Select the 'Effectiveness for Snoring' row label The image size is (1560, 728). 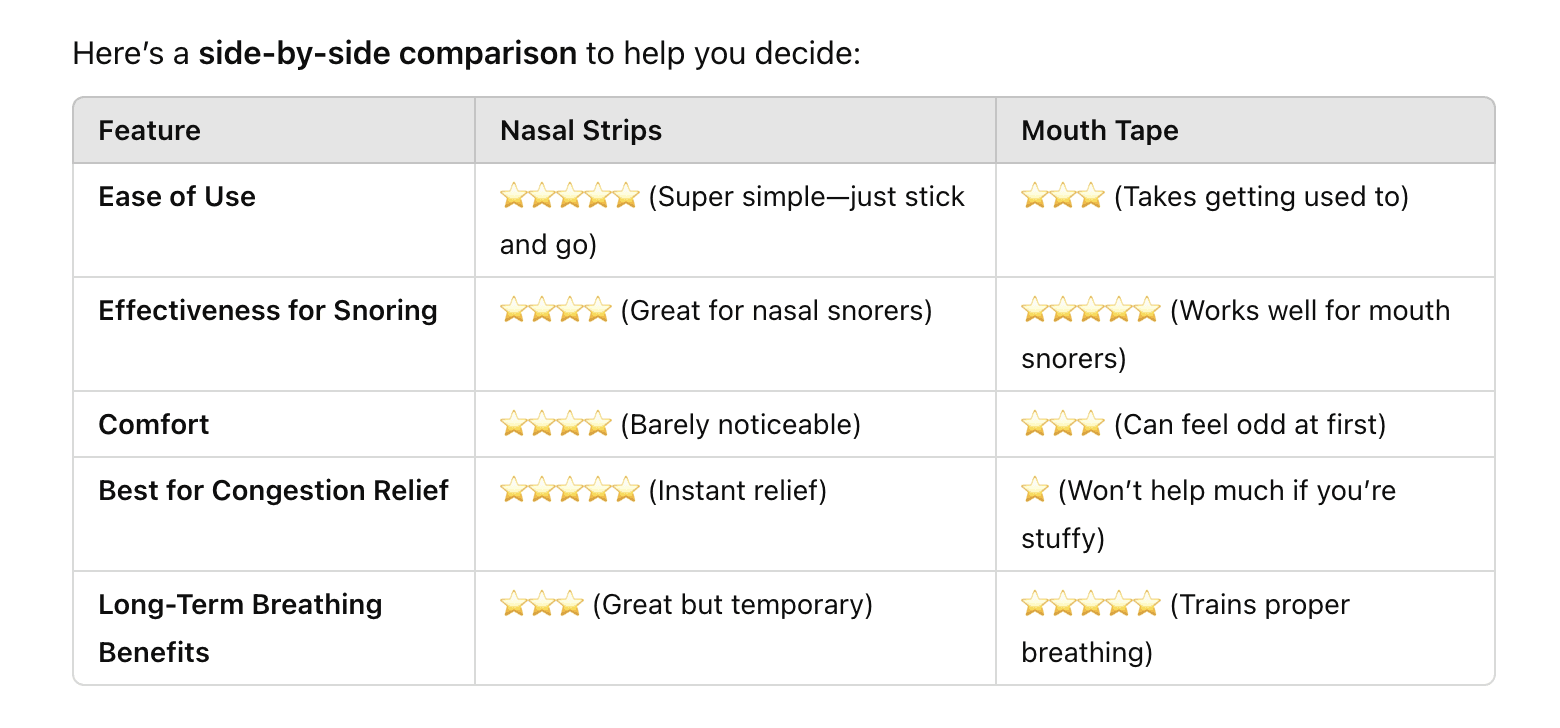[x=268, y=310]
